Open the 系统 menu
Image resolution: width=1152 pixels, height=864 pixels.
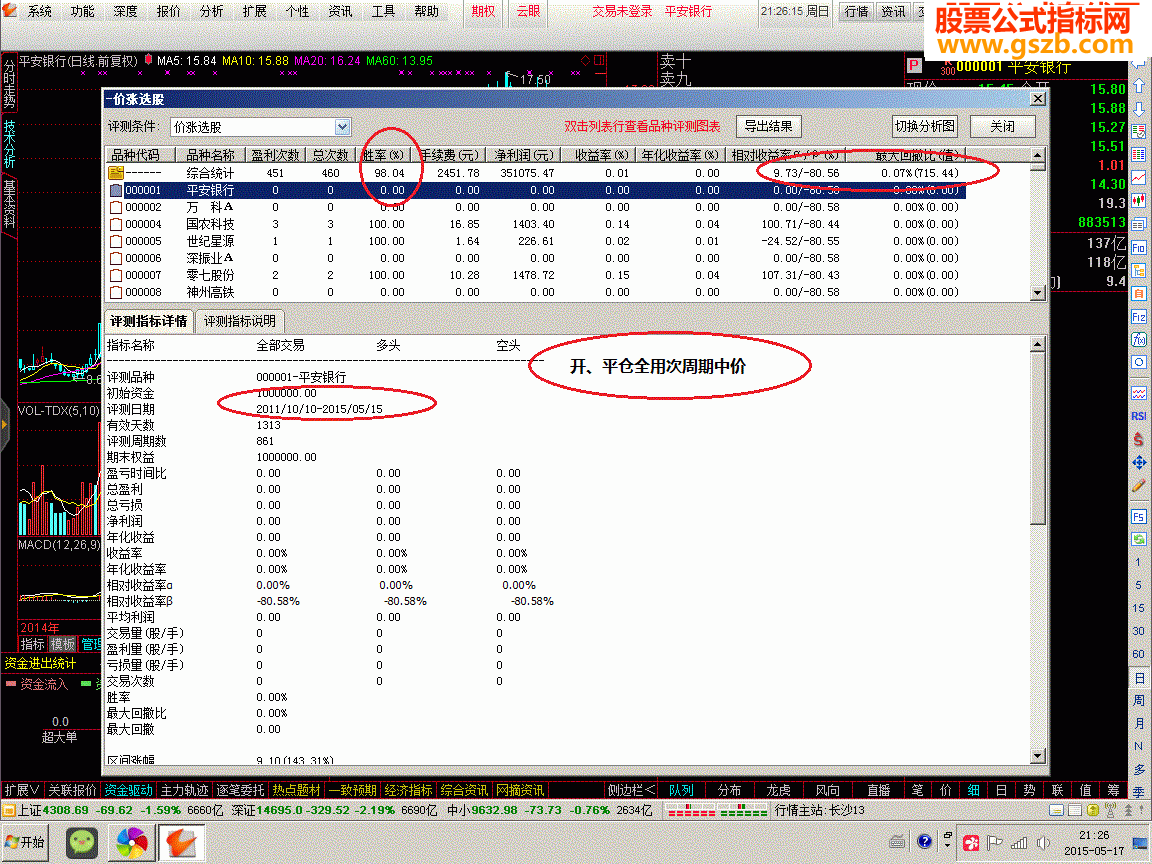[40, 11]
